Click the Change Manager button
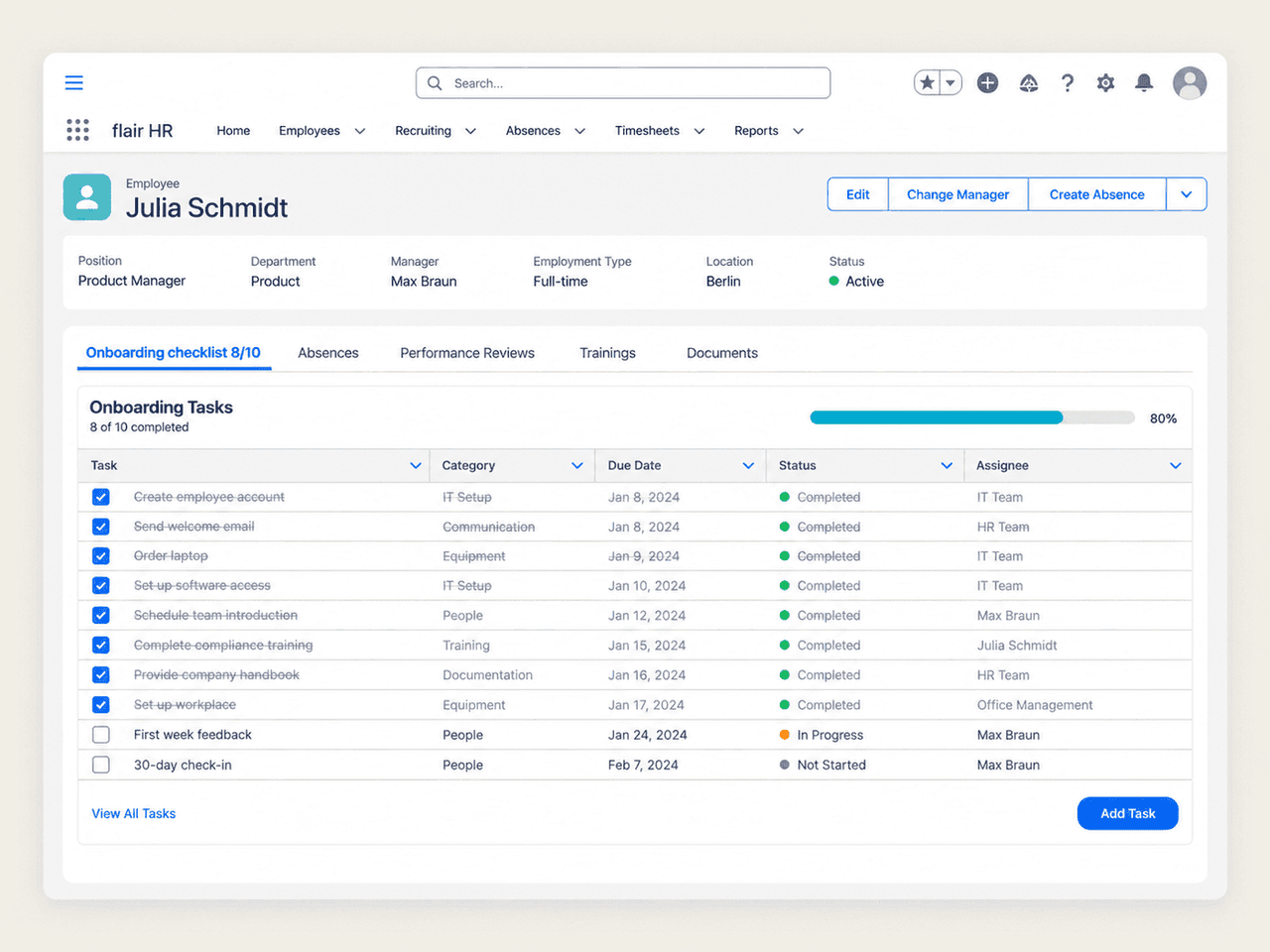This screenshot has height=952, width=1270. point(958,194)
